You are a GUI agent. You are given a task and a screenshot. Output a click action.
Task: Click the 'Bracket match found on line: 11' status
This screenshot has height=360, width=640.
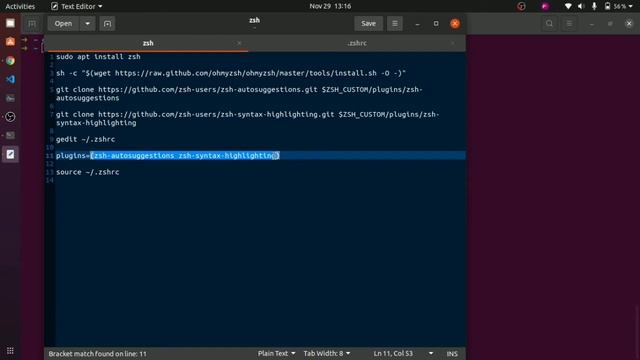(97, 353)
